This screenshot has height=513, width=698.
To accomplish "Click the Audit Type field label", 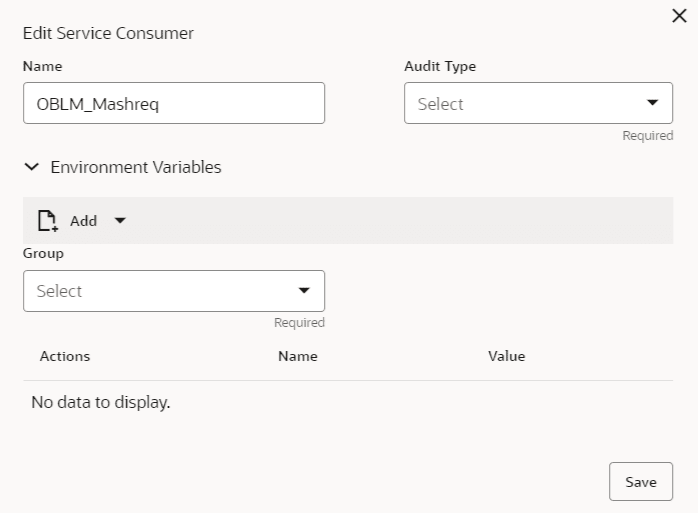I will click(x=440, y=66).
